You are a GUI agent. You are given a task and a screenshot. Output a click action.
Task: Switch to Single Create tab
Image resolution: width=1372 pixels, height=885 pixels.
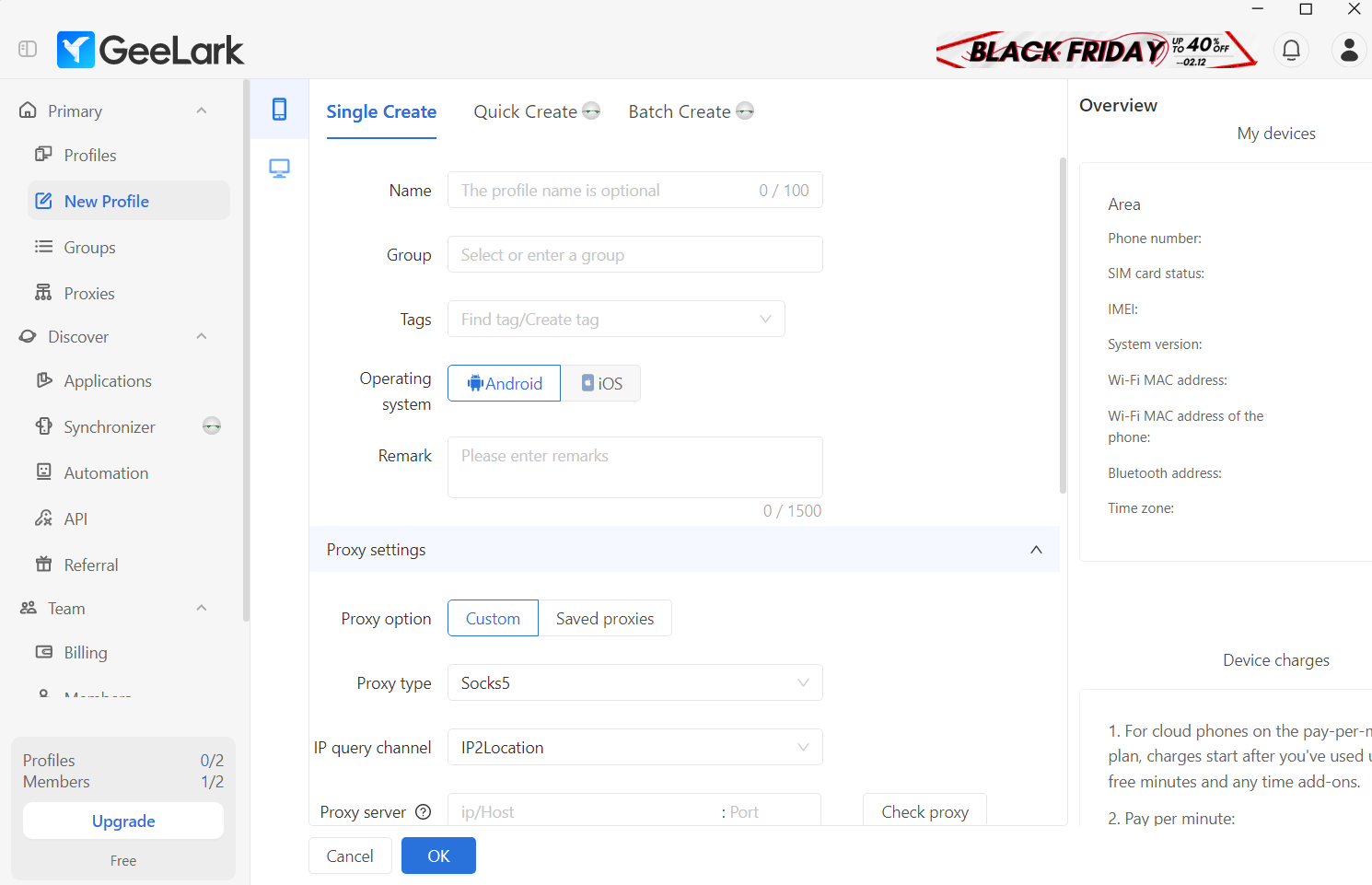coord(381,111)
